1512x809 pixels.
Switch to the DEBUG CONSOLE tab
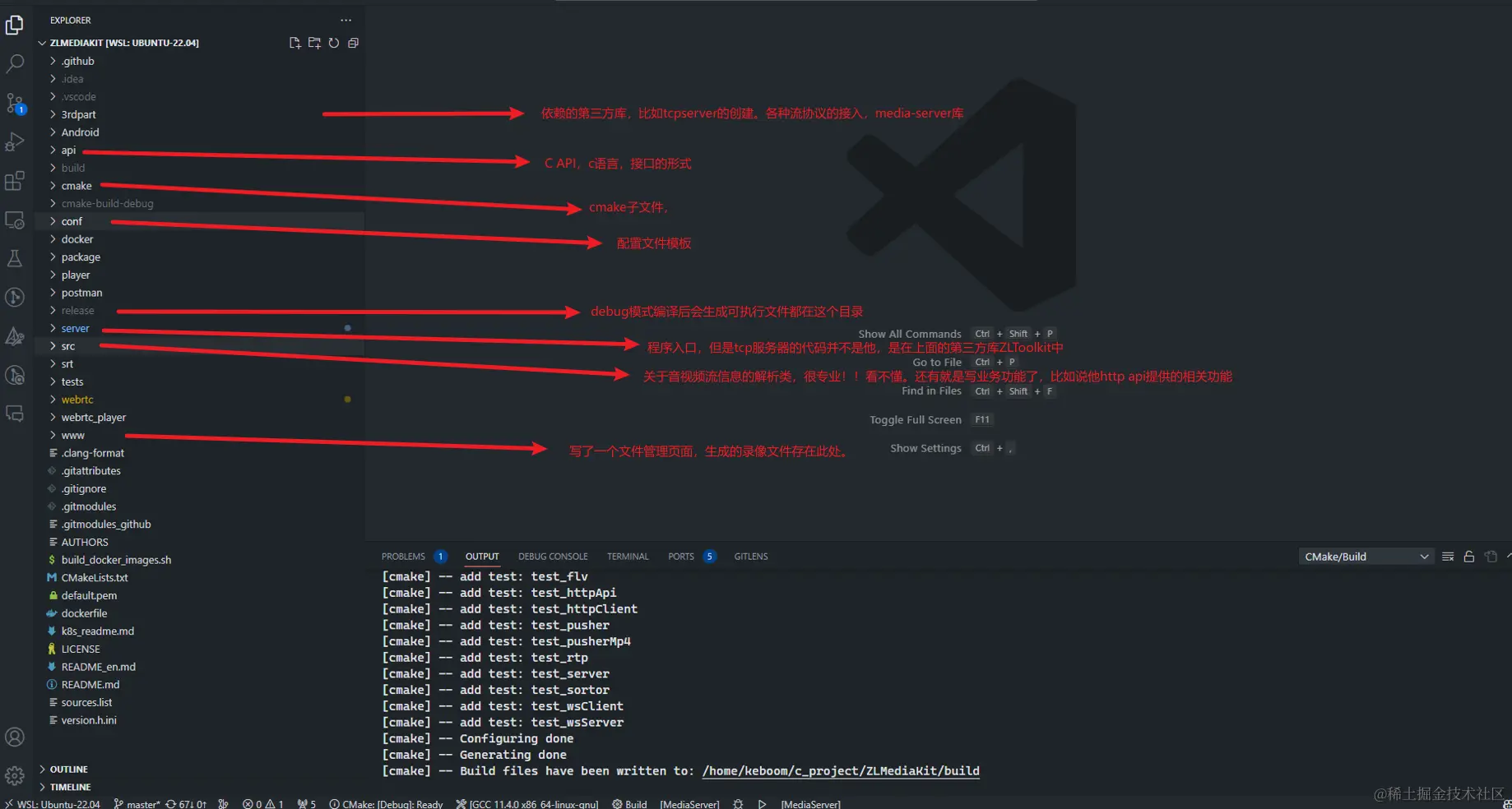coord(553,557)
